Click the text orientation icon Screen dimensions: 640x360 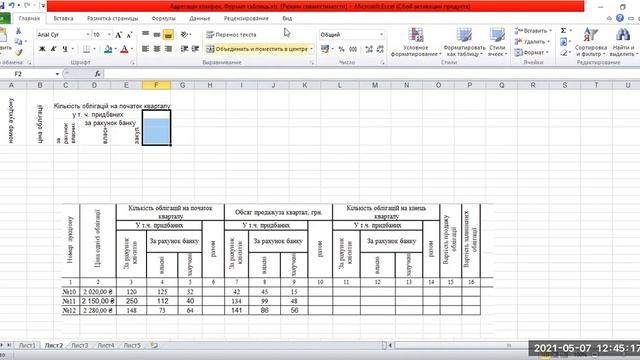point(184,35)
